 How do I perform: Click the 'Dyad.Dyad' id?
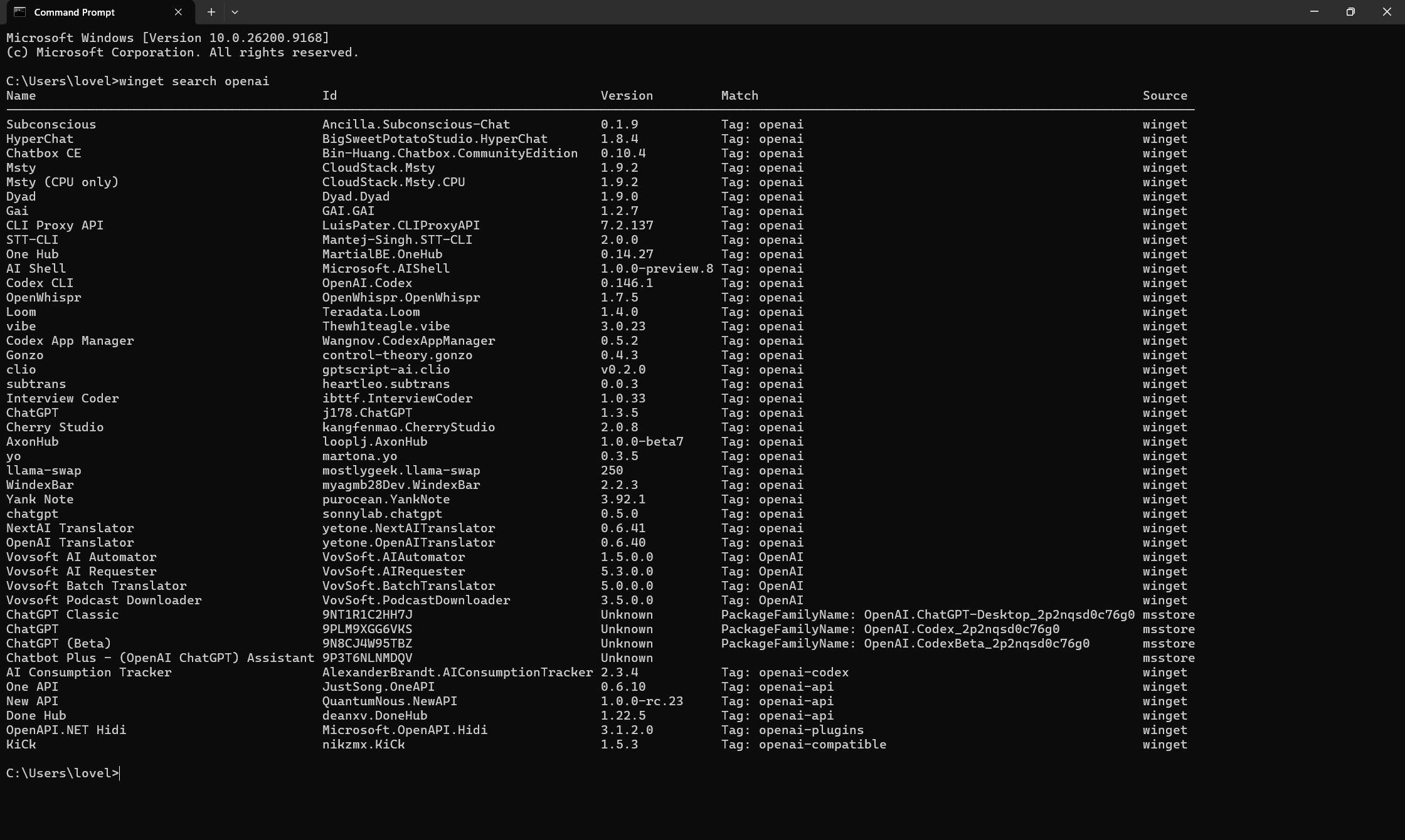coord(356,196)
